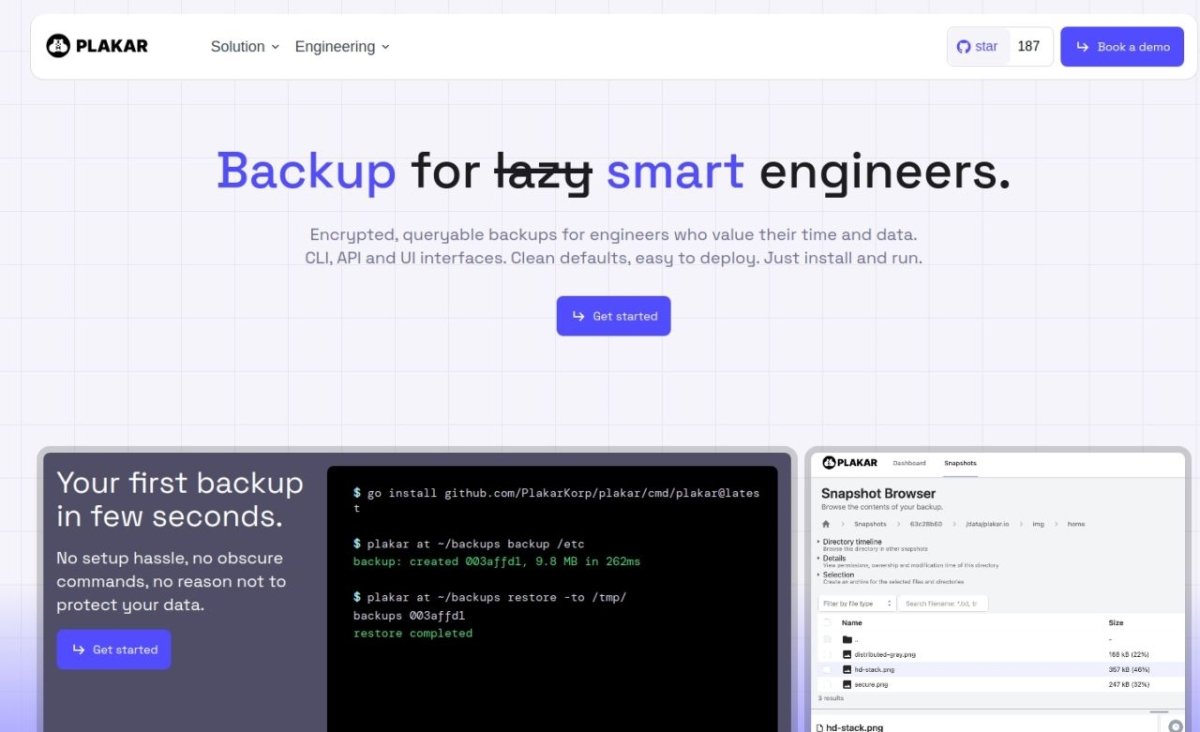
Task: Toggle the select-all checkbox beside Name header
Action: tap(827, 622)
